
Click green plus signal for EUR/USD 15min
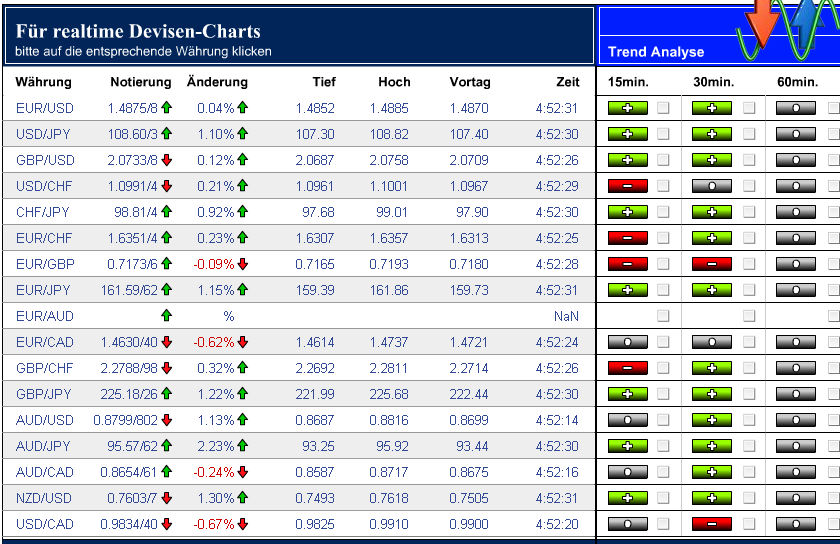[x=627, y=107]
